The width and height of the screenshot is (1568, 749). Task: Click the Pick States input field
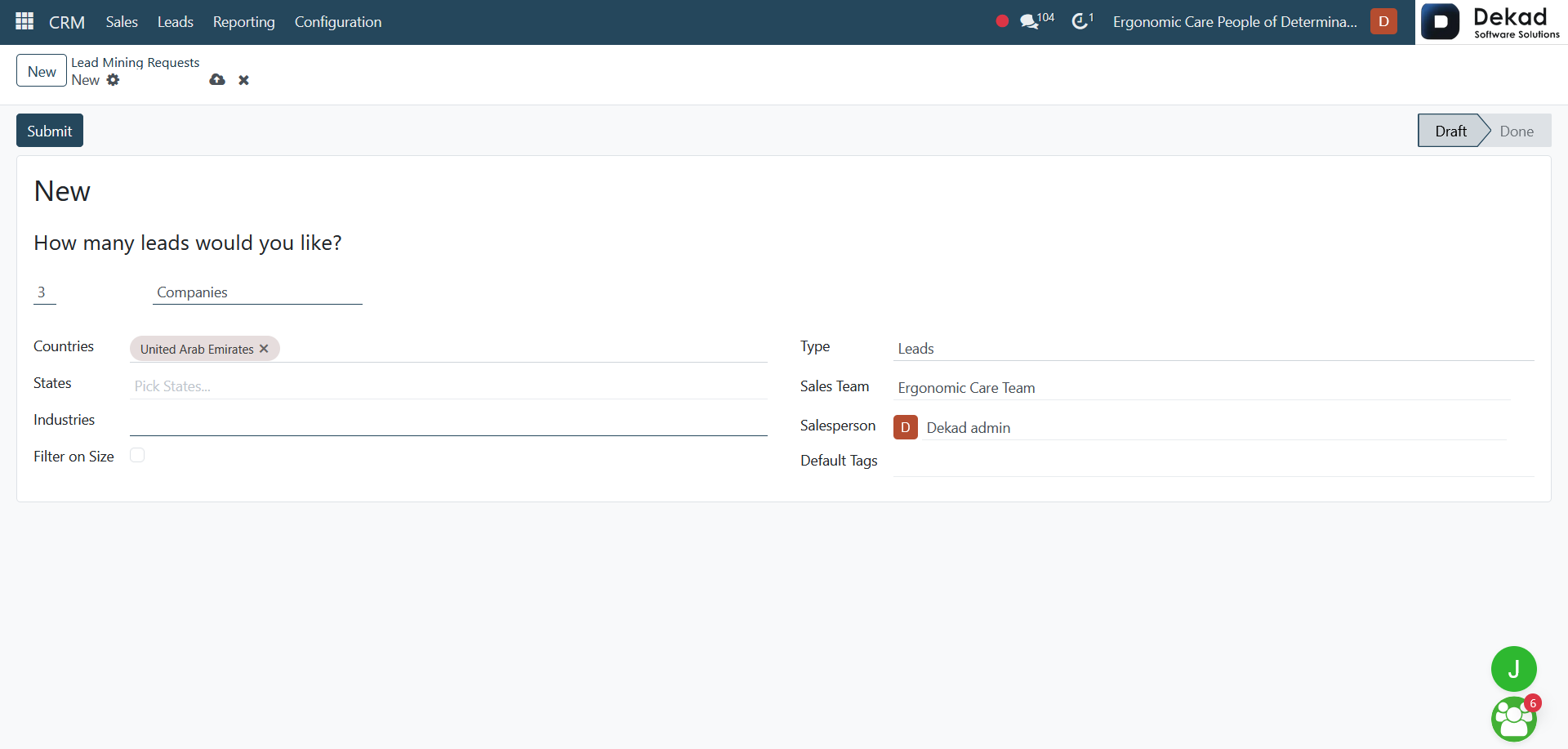[448, 386]
